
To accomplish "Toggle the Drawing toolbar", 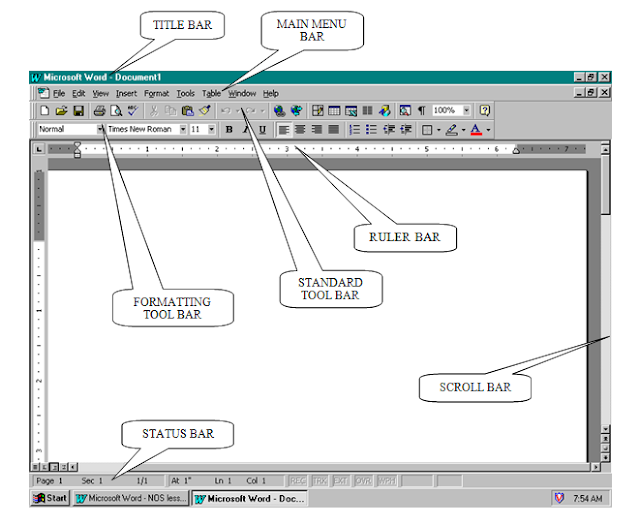I will (384, 111).
